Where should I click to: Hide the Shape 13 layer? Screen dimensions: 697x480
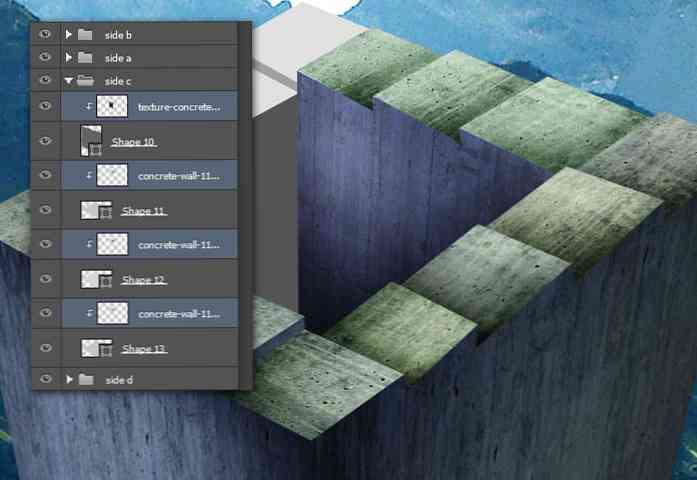tap(45, 348)
